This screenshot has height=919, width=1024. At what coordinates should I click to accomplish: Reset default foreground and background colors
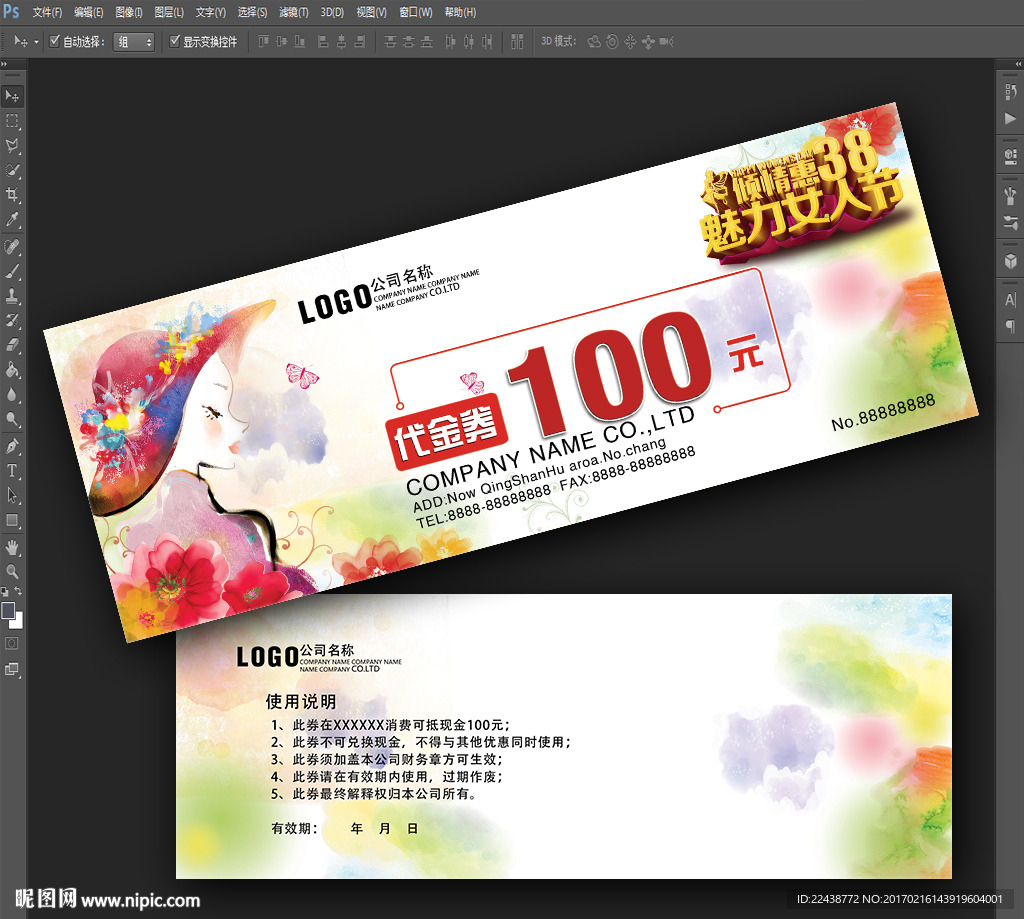pyautogui.click(x=5, y=592)
